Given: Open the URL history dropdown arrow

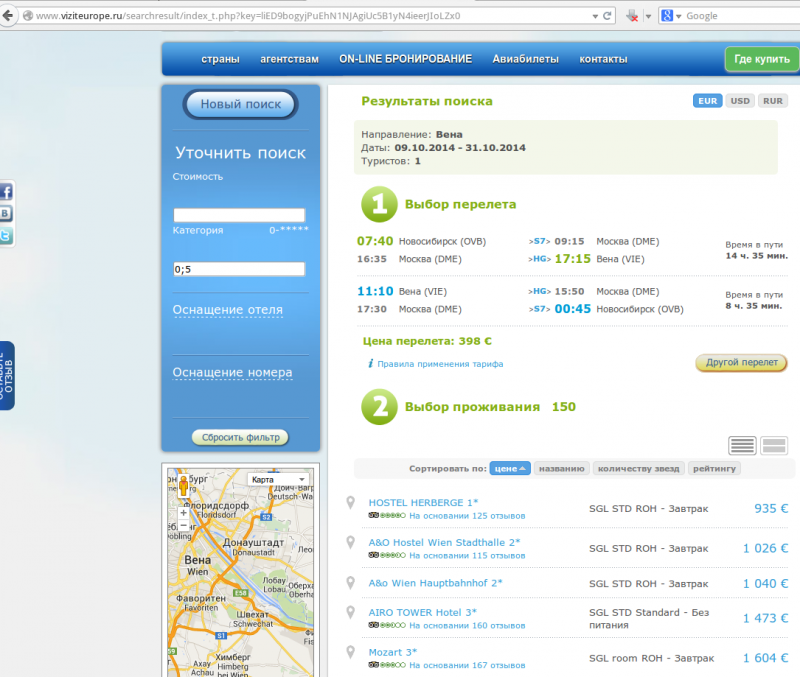Looking at the screenshot, I should [595, 16].
